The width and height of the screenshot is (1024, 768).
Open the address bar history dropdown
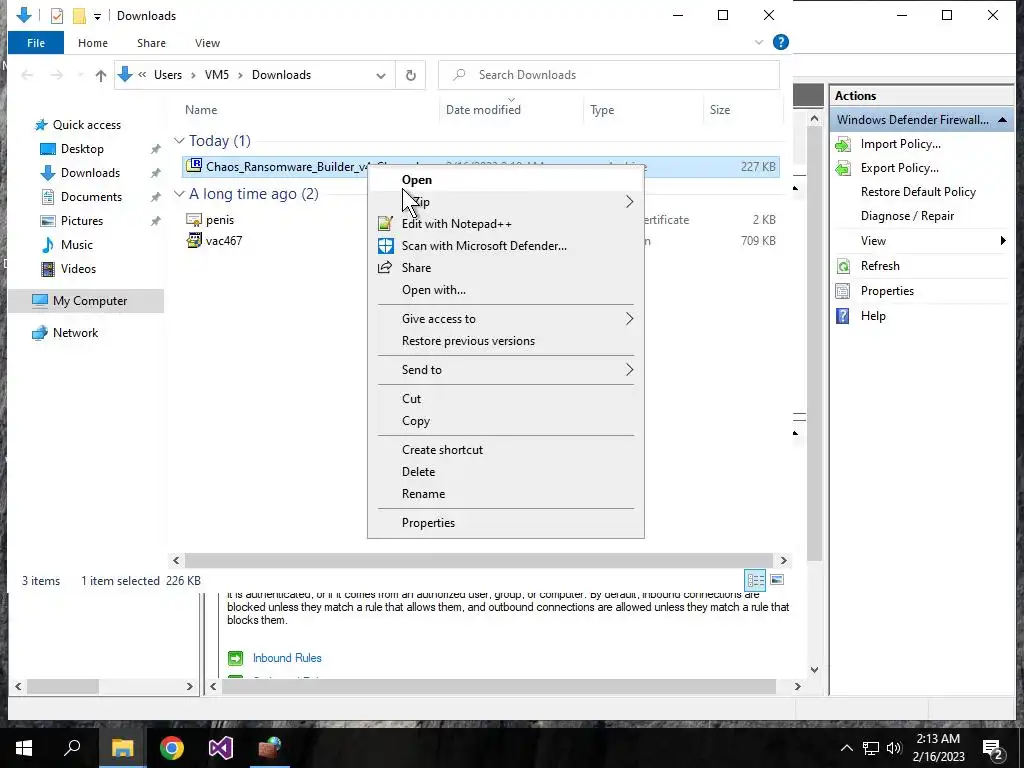pyautogui.click(x=381, y=75)
